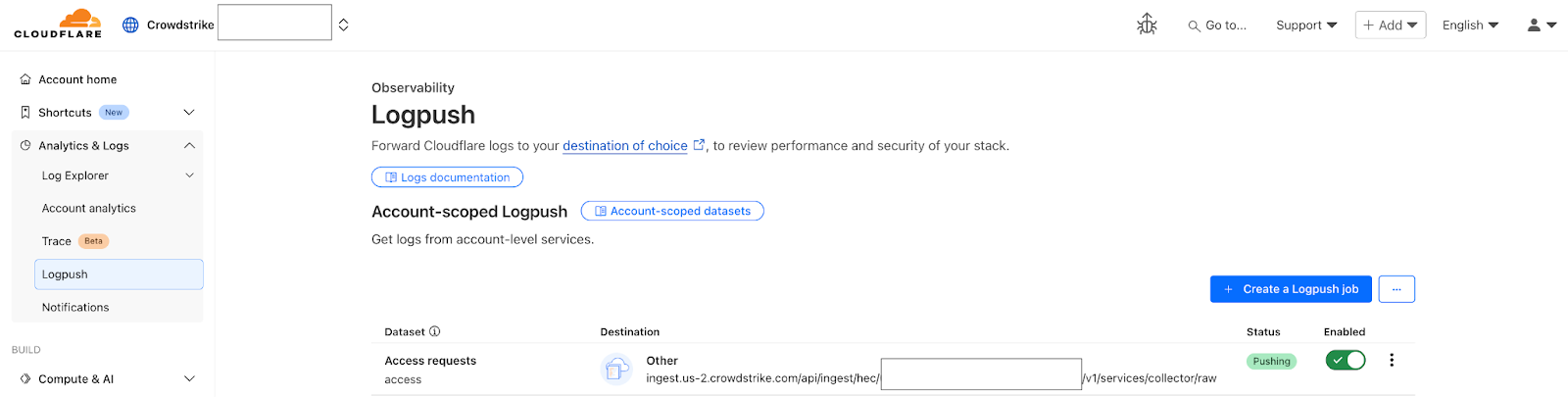The width and height of the screenshot is (1568, 397).
Task: Click the Status column header
Action: (1263, 332)
